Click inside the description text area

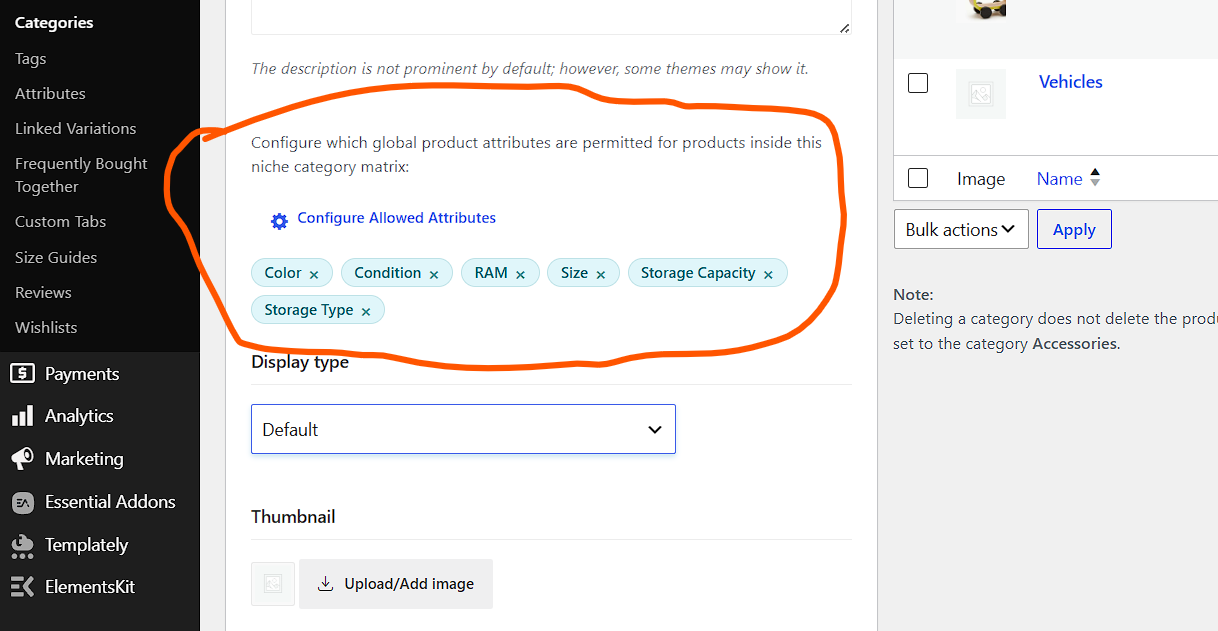(551, 17)
